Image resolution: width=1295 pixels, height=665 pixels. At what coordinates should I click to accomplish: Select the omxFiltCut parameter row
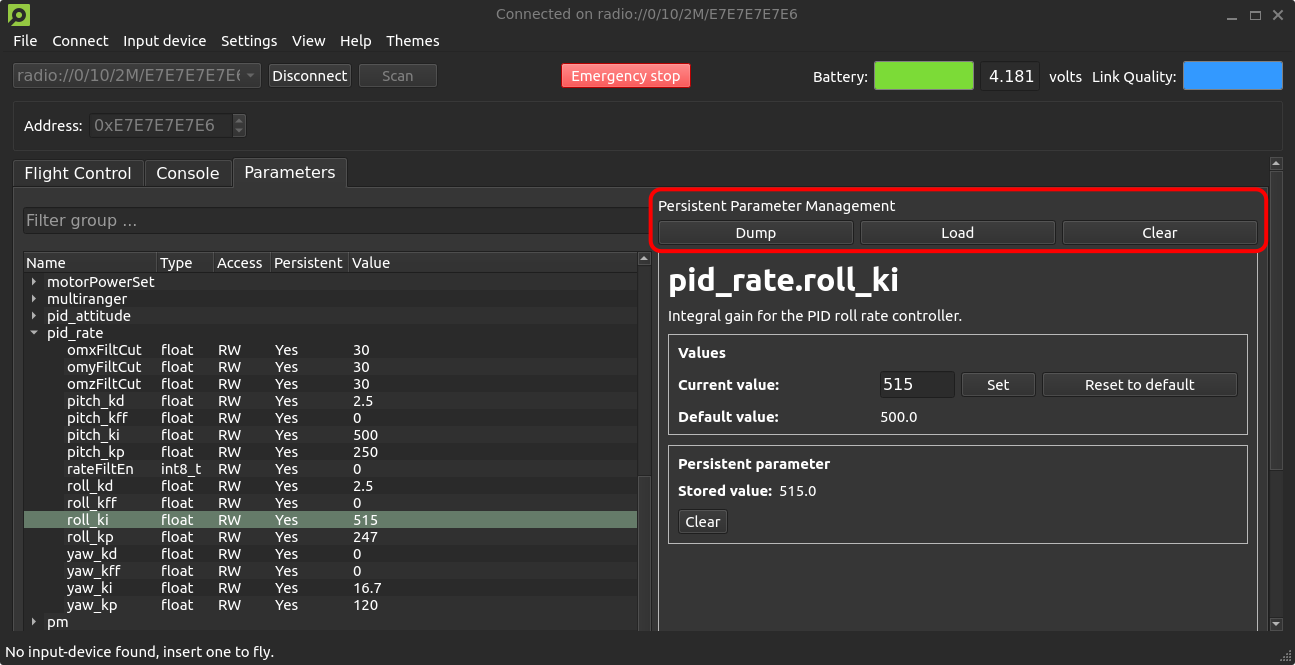(330, 350)
